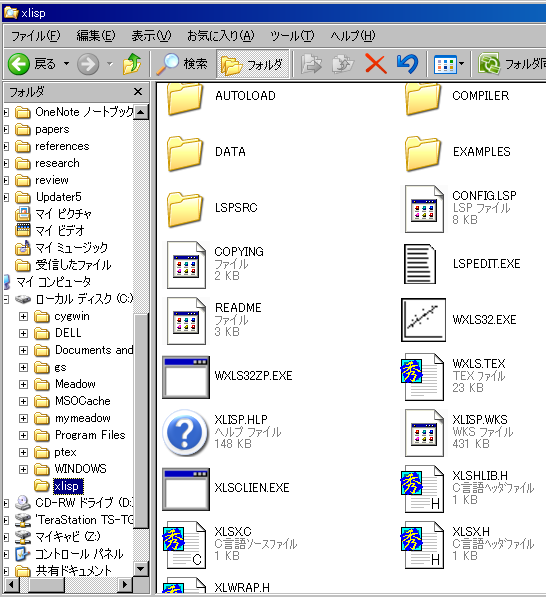The height and width of the screenshot is (597, 546).
Task: Select the WXLS.TEX file icon
Action: [x=422, y=377]
